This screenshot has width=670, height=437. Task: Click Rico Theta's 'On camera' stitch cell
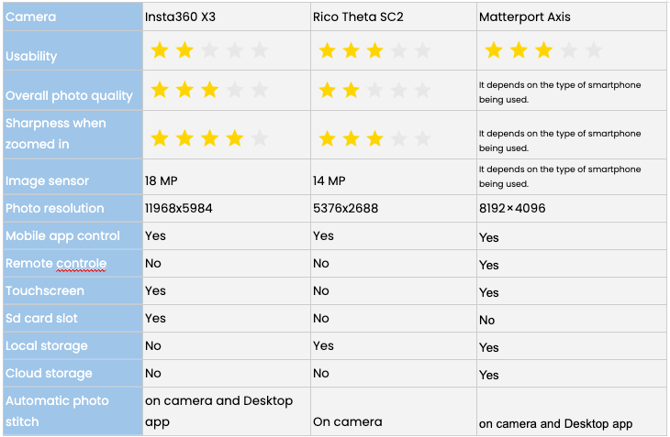[347, 422]
